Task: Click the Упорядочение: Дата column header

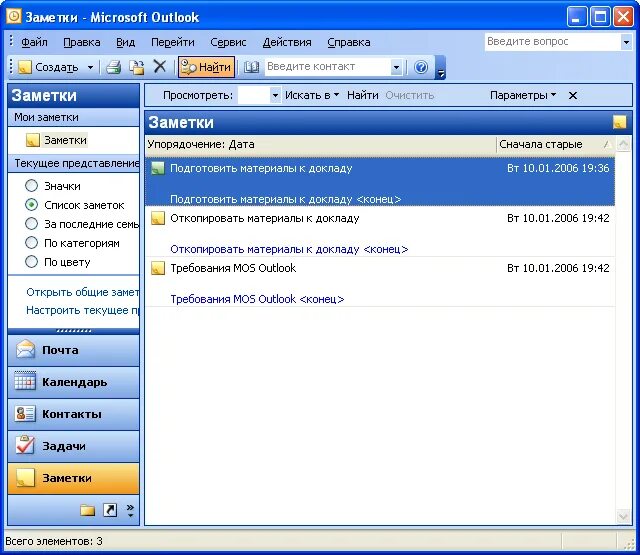Action: click(x=320, y=144)
